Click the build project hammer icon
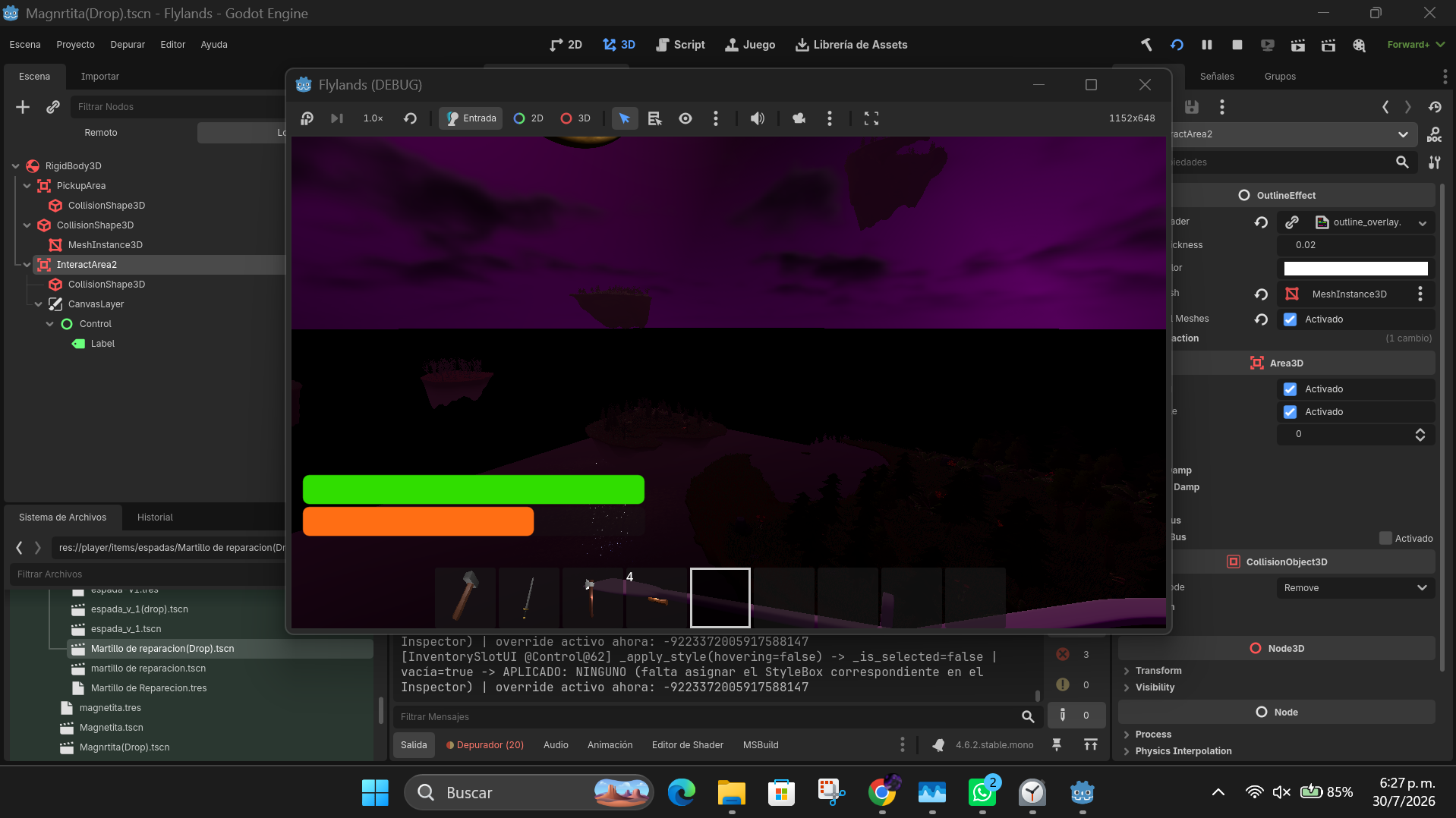1456x818 pixels. [1146, 45]
